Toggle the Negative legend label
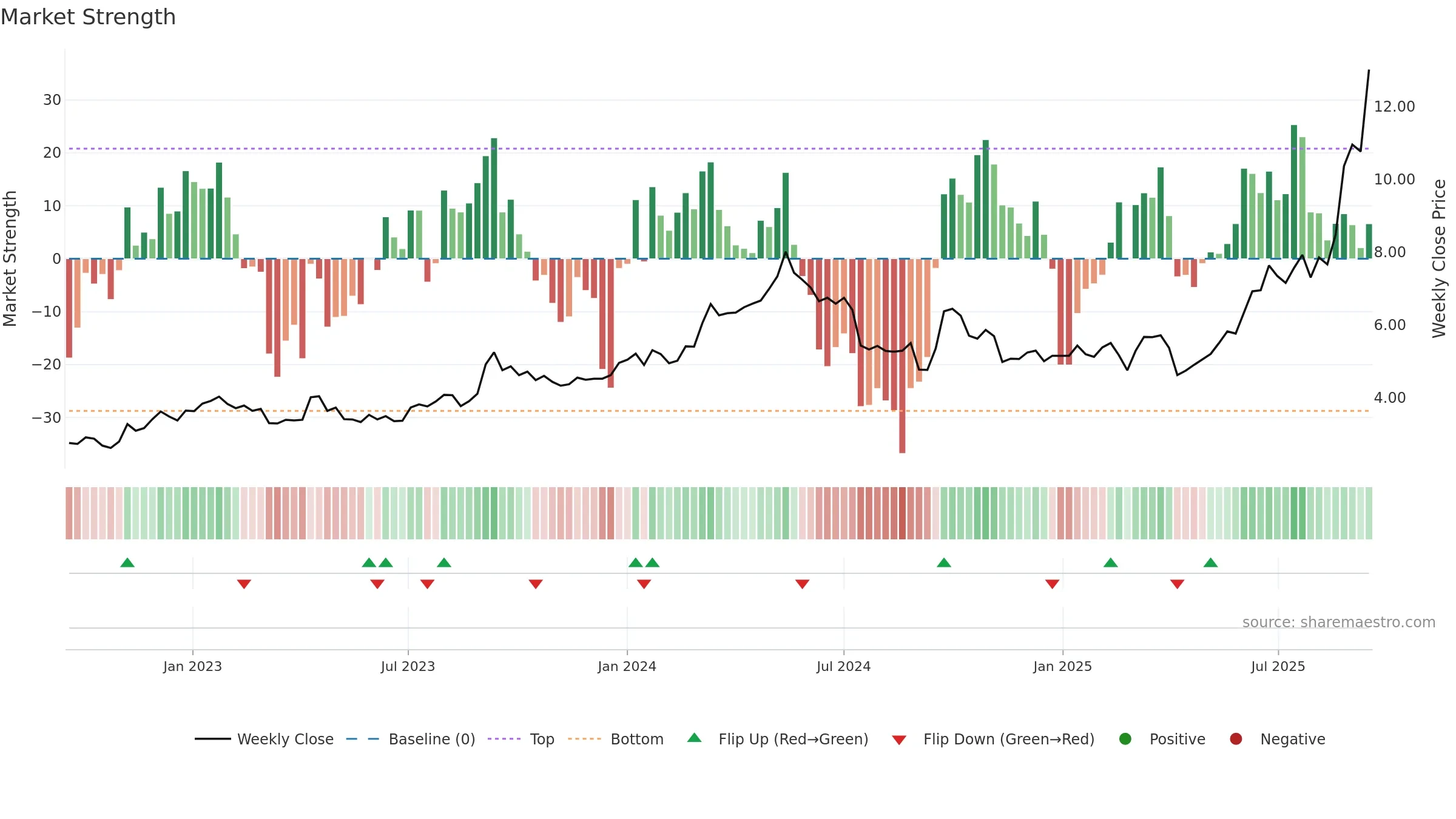The height and width of the screenshot is (819, 1456). (x=1293, y=739)
